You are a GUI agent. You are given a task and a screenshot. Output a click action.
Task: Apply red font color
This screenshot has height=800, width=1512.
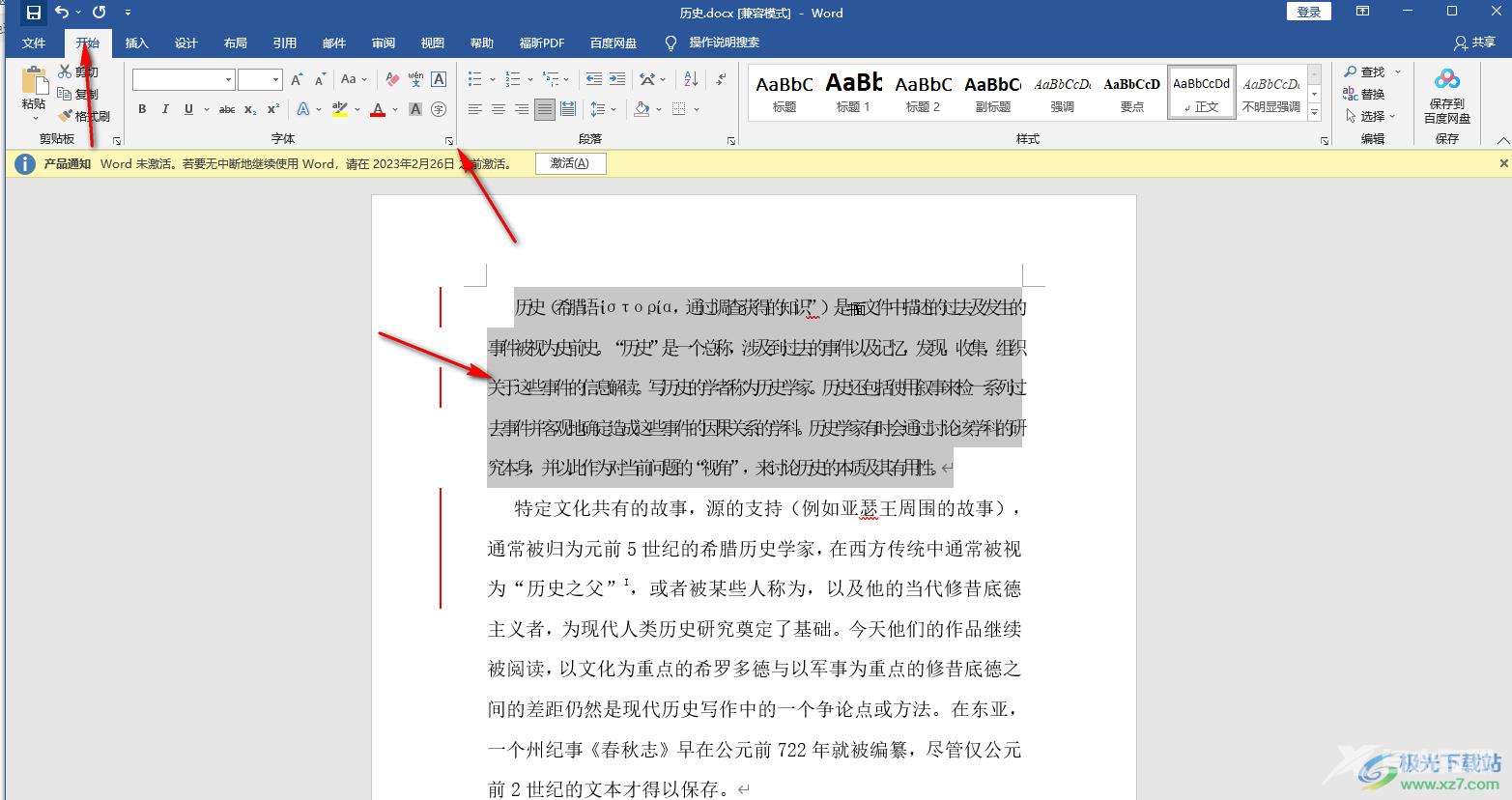[378, 109]
